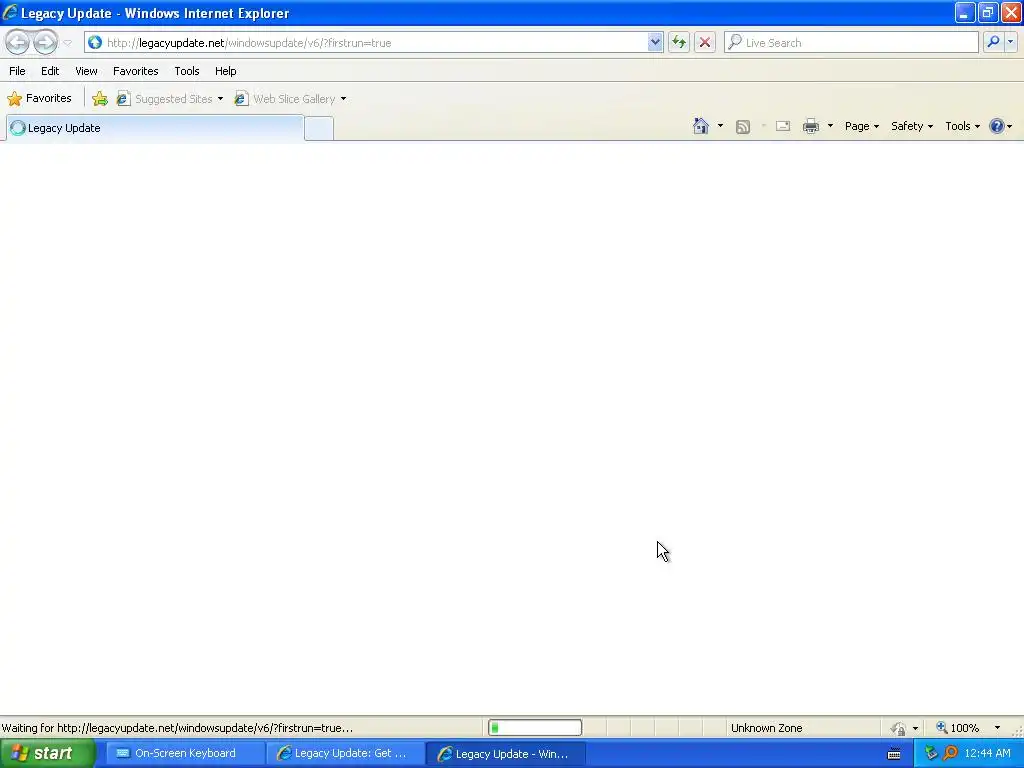Select the Legacy Update browser tab

pos(155,128)
